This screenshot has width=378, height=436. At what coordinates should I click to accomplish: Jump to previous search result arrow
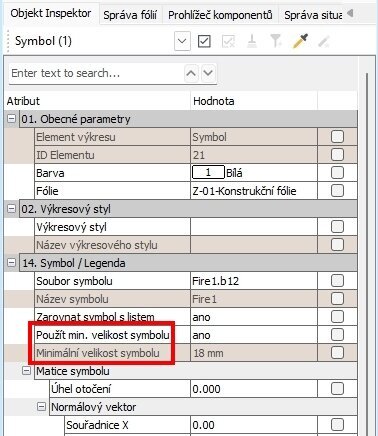(x=191, y=73)
